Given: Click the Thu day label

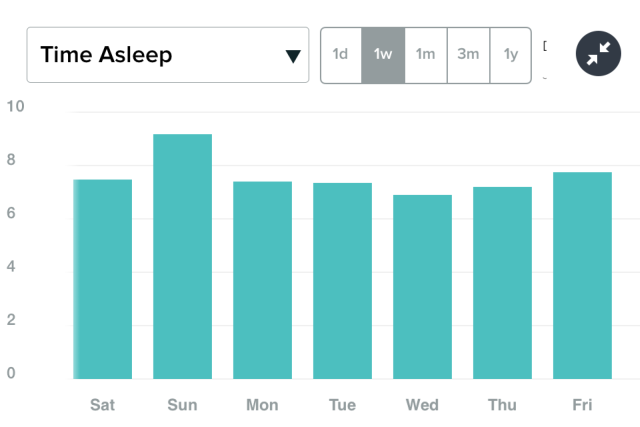Looking at the screenshot, I should point(502,405).
